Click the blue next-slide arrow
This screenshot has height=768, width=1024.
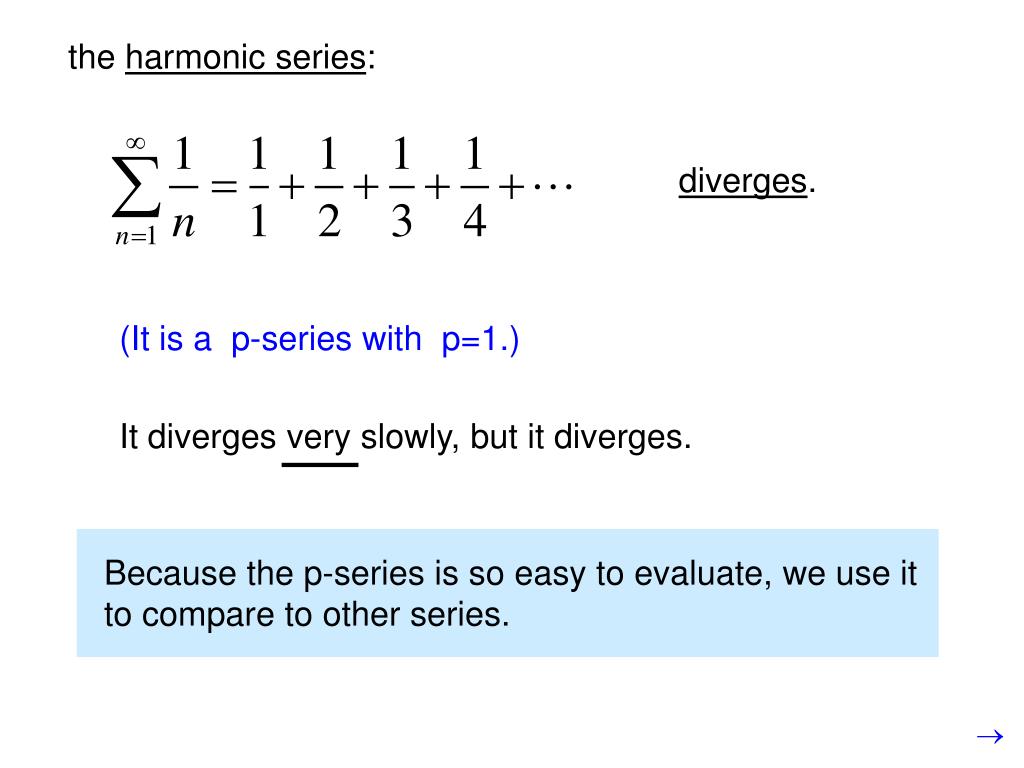tap(989, 737)
